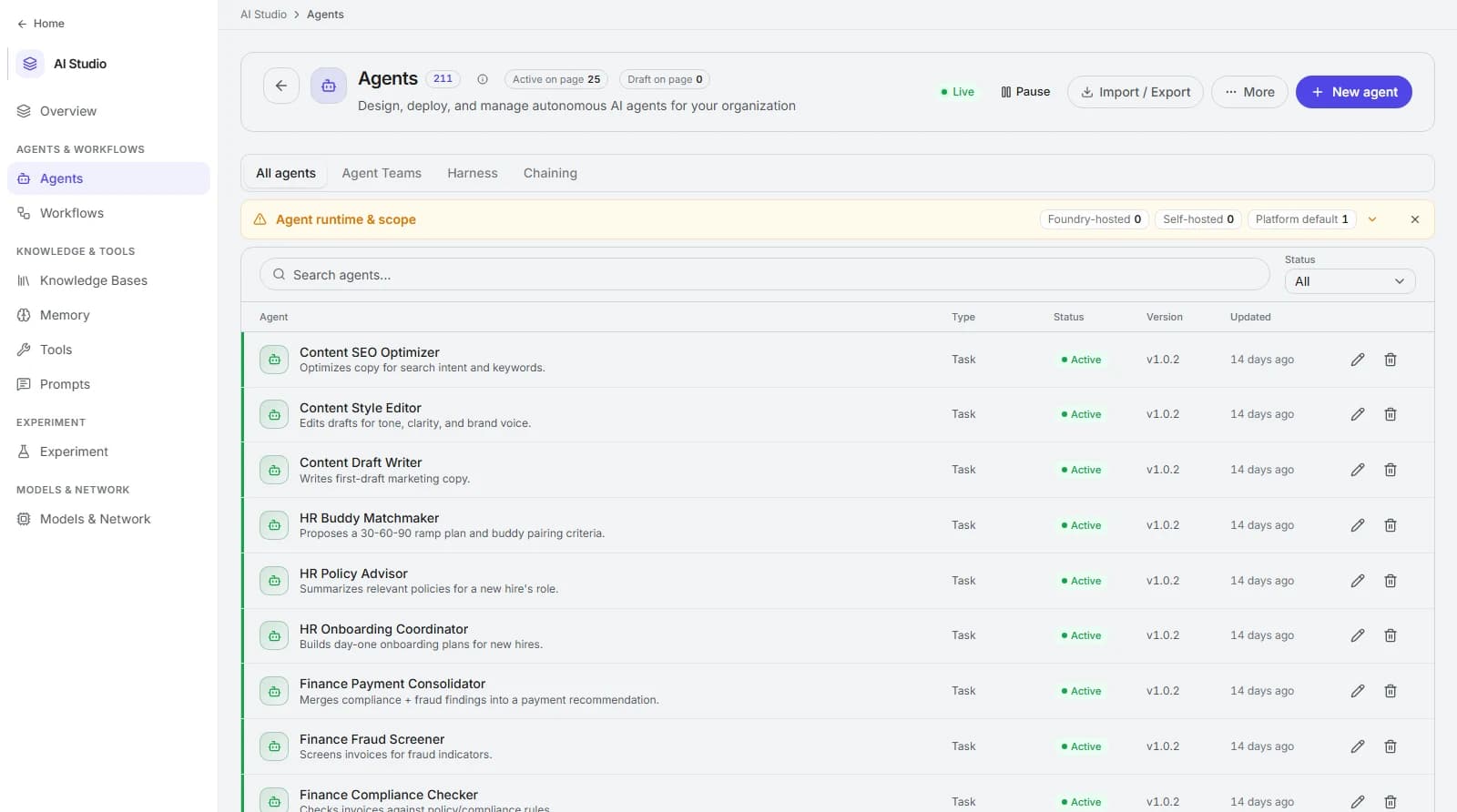The width and height of the screenshot is (1457, 812).
Task: Click the 211 agent count badge
Action: (x=443, y=79)
